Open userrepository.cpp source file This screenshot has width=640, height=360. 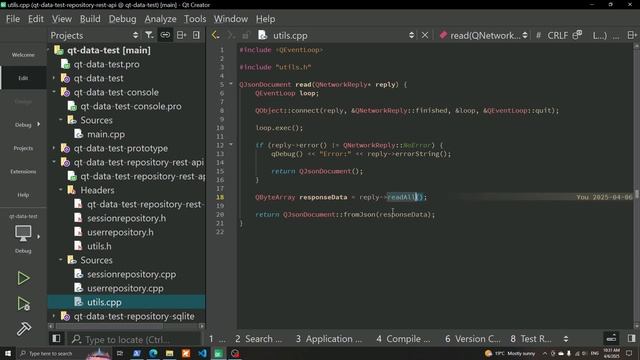tap(125, 288)
